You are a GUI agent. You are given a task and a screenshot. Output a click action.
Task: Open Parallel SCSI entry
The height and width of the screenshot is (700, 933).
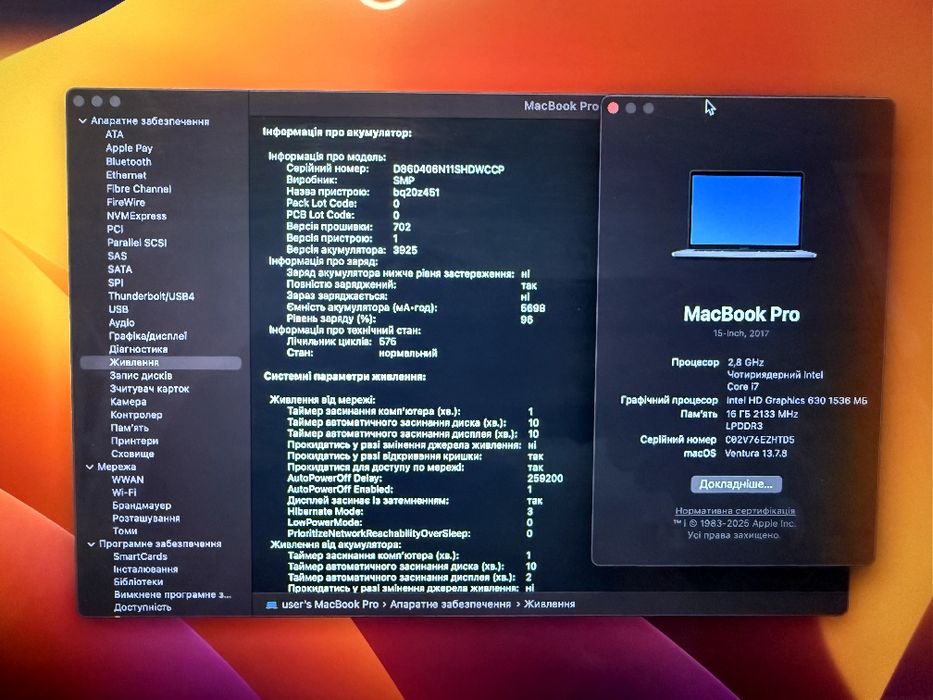click(137, 243)
